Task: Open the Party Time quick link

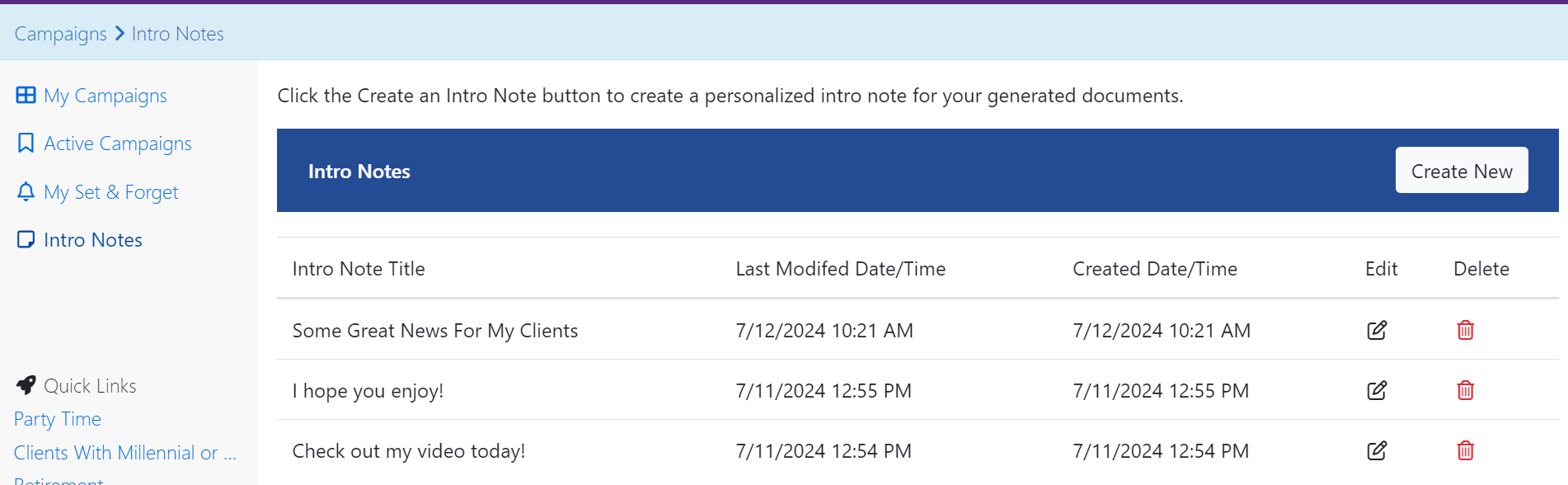Action: pos(58,419)
